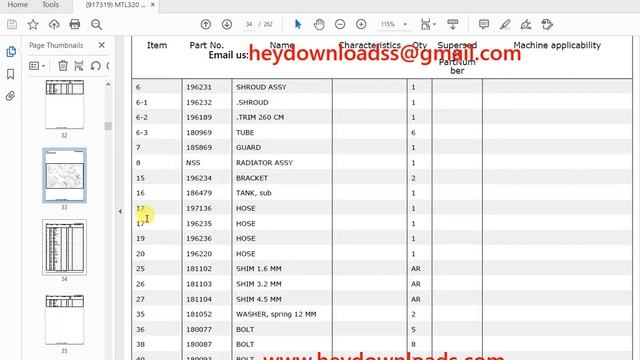
Task: Open the sign document tool
Action: 526,24
